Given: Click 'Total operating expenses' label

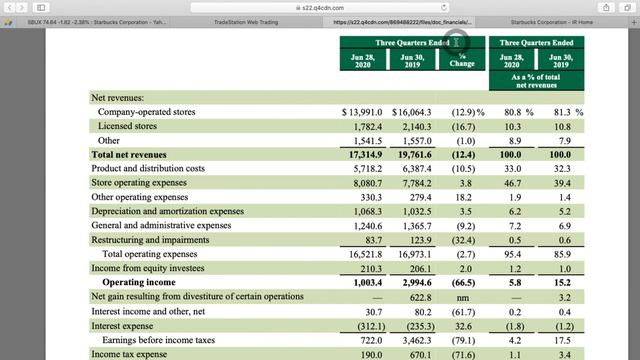Looking at the screenshot, I should click(x=150, y=254).
